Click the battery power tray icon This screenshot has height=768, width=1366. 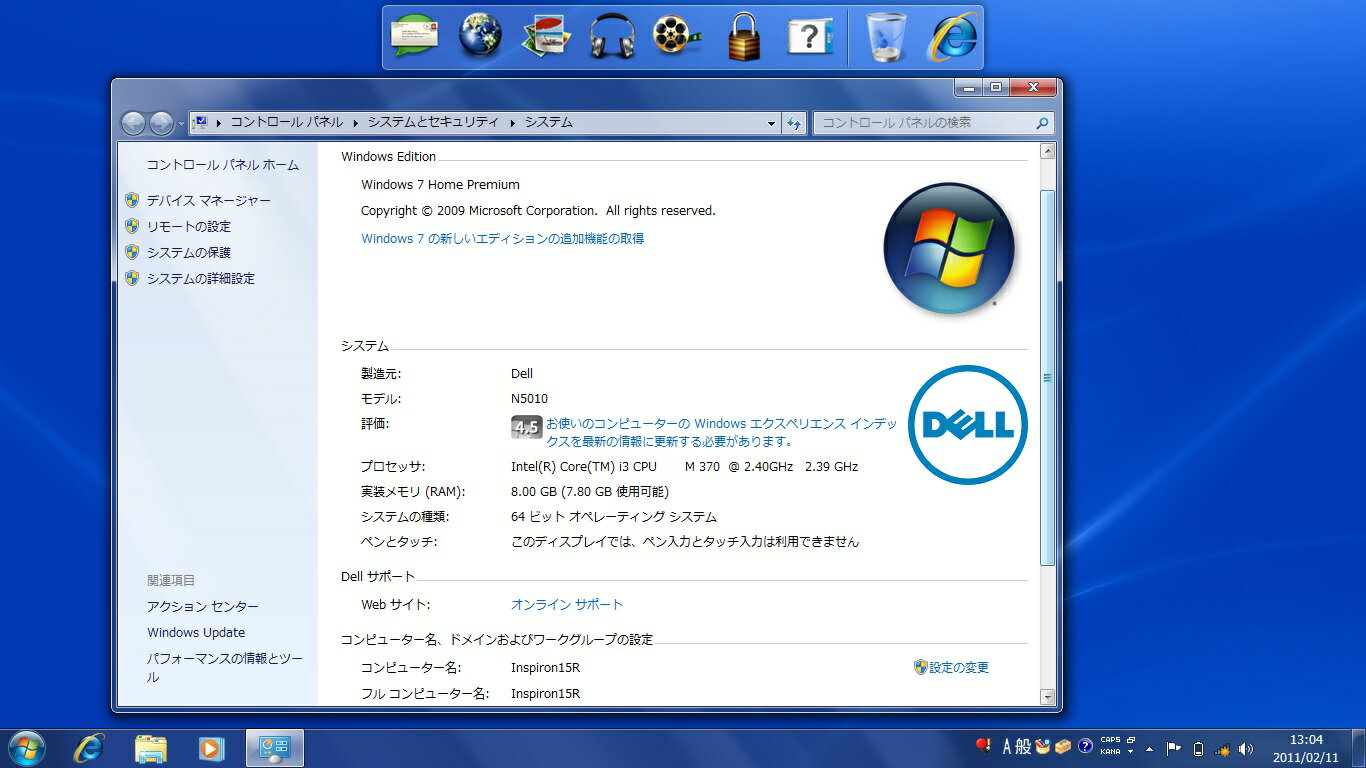coord(1198,749)
